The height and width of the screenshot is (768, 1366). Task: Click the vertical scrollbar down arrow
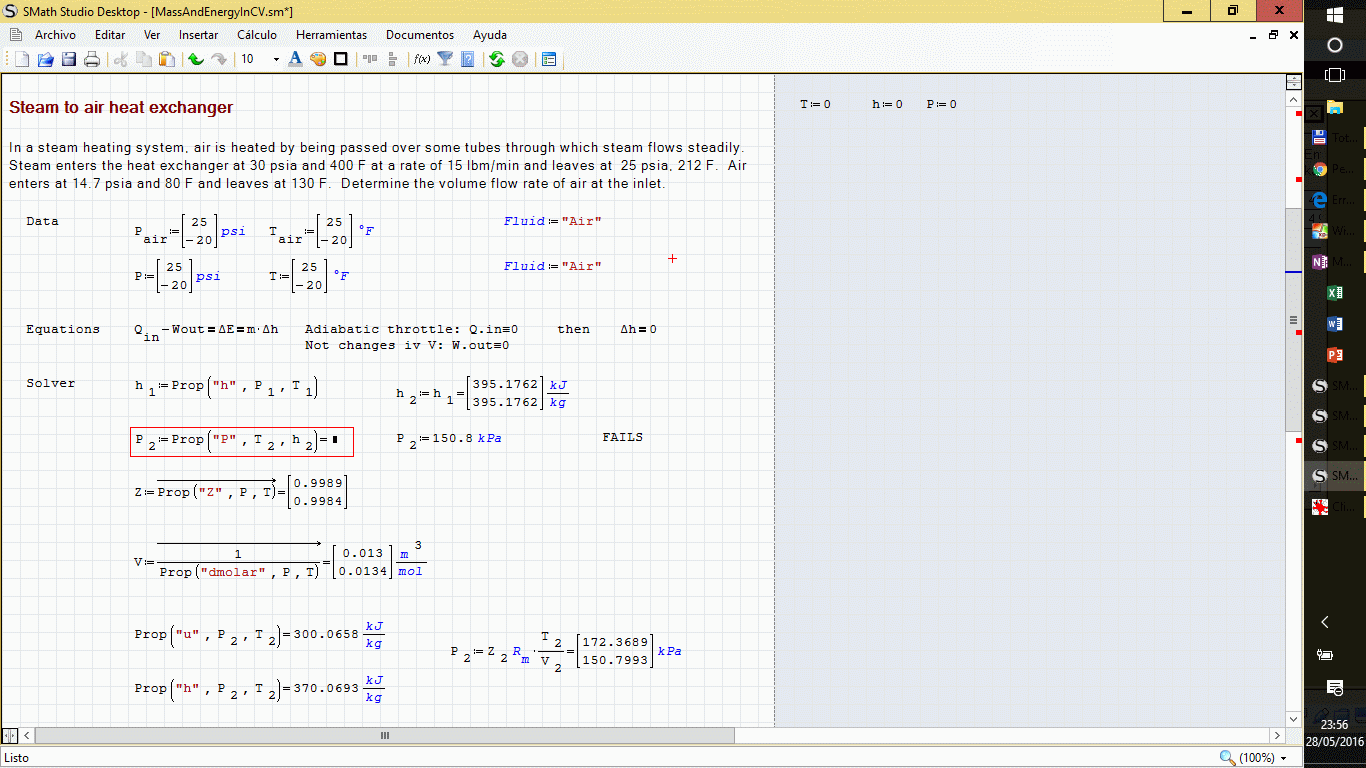(1293, 718)
